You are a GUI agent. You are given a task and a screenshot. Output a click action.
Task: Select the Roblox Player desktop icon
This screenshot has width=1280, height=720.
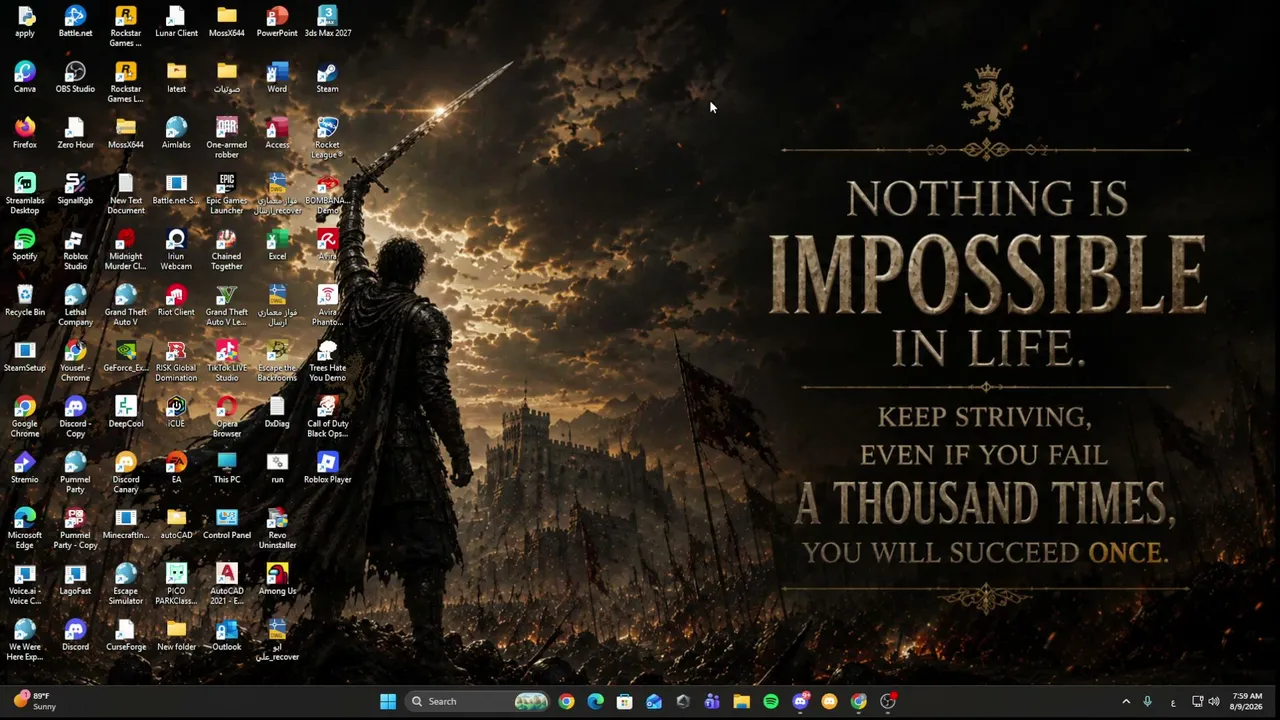(327, 469)
